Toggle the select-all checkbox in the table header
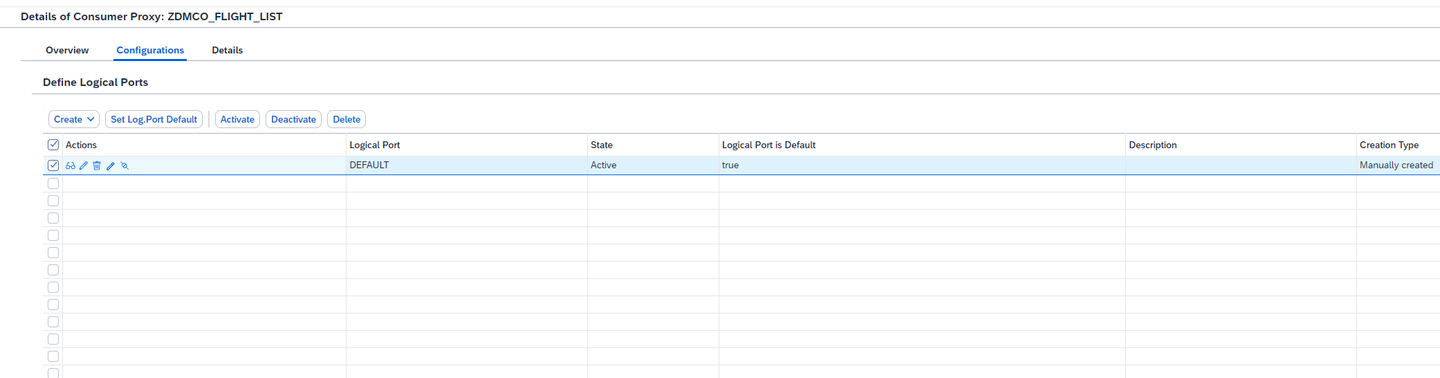Viewport: 1440px width, 378px height. [x=54, y=145]
